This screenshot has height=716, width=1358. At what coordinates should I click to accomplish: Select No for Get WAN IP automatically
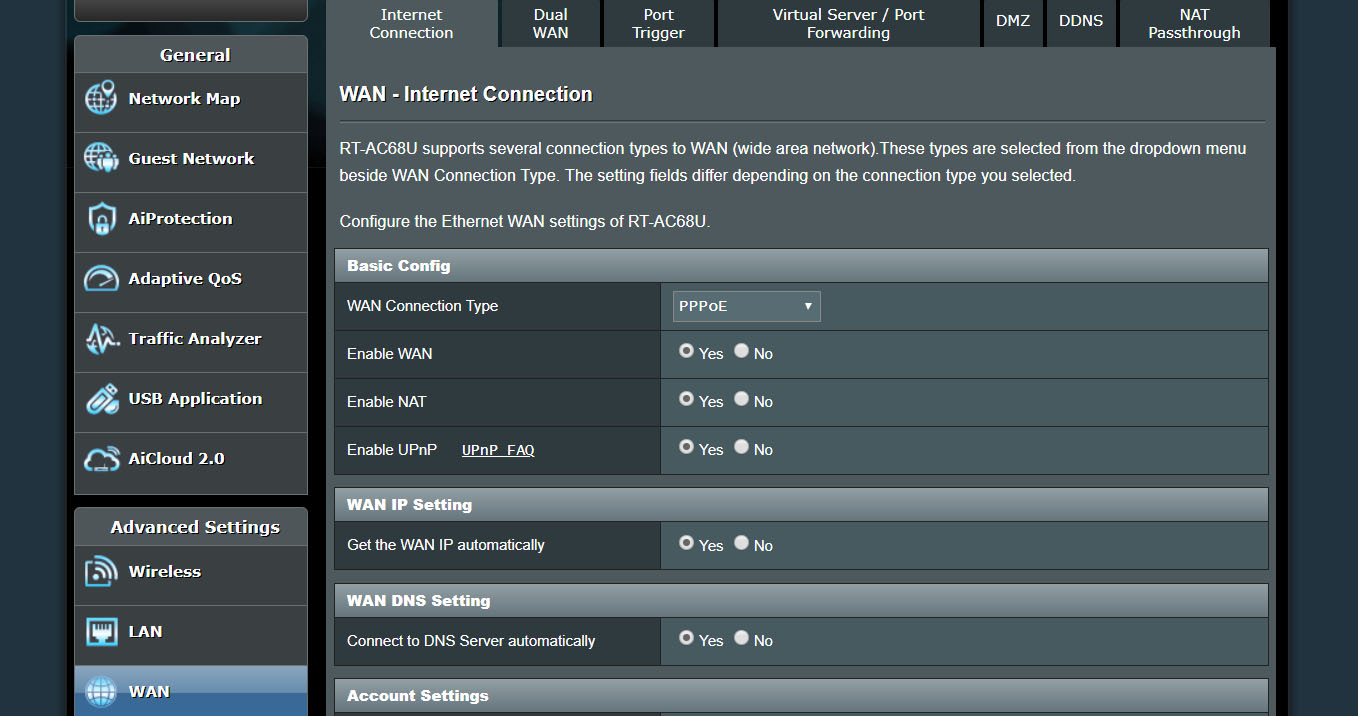(x=741, y=543)
